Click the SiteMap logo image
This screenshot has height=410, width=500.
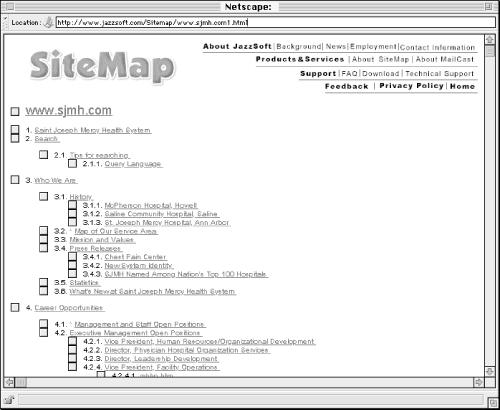click(x=102, y=66)
